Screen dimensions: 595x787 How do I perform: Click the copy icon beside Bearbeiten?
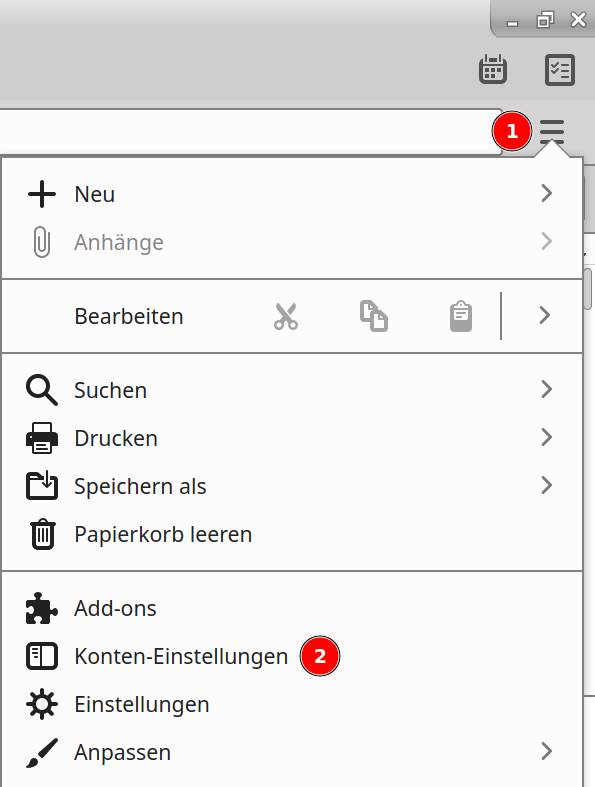(x=374, y=316)
